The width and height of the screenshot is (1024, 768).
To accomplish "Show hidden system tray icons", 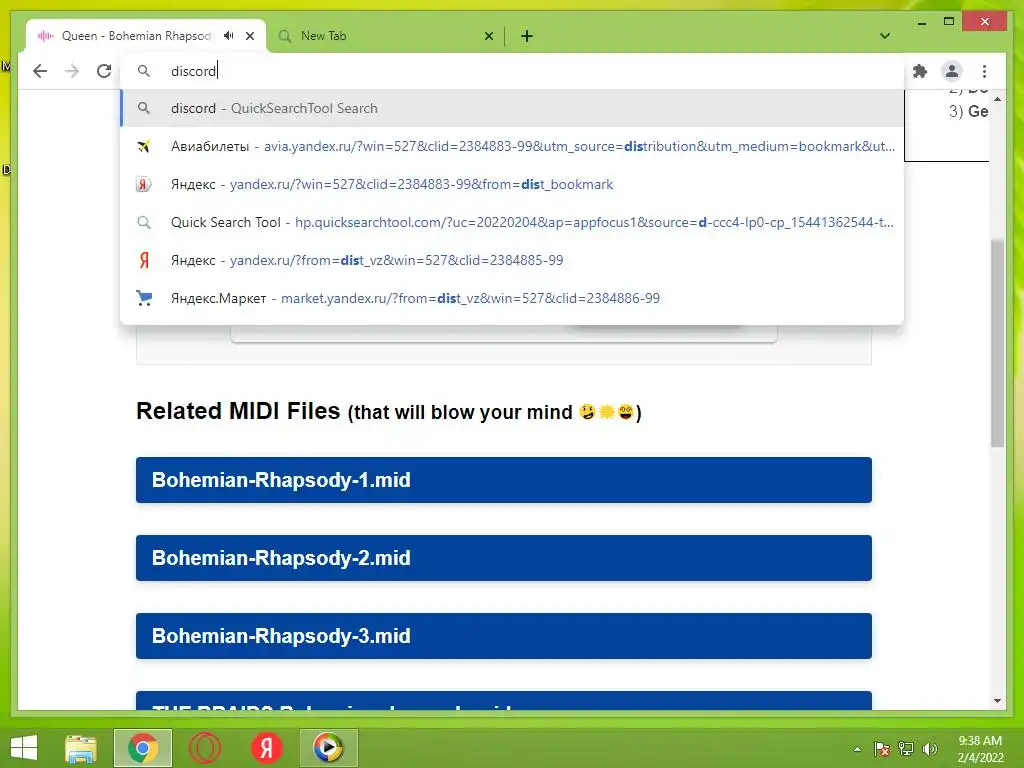I will [x=857, y=749].
